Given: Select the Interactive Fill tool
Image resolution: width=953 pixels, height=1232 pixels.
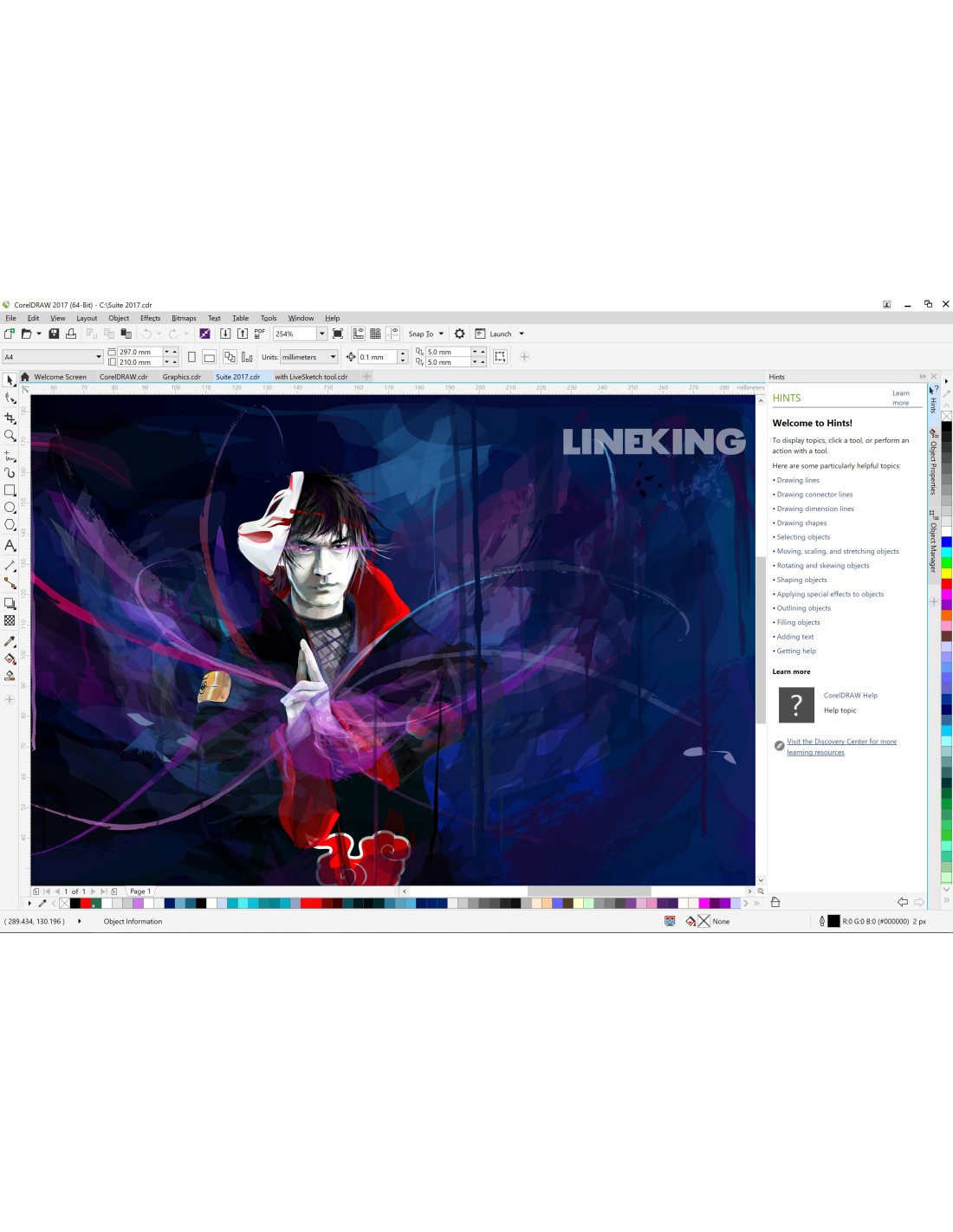Looking at the screenshot, I should pos(10,658).
